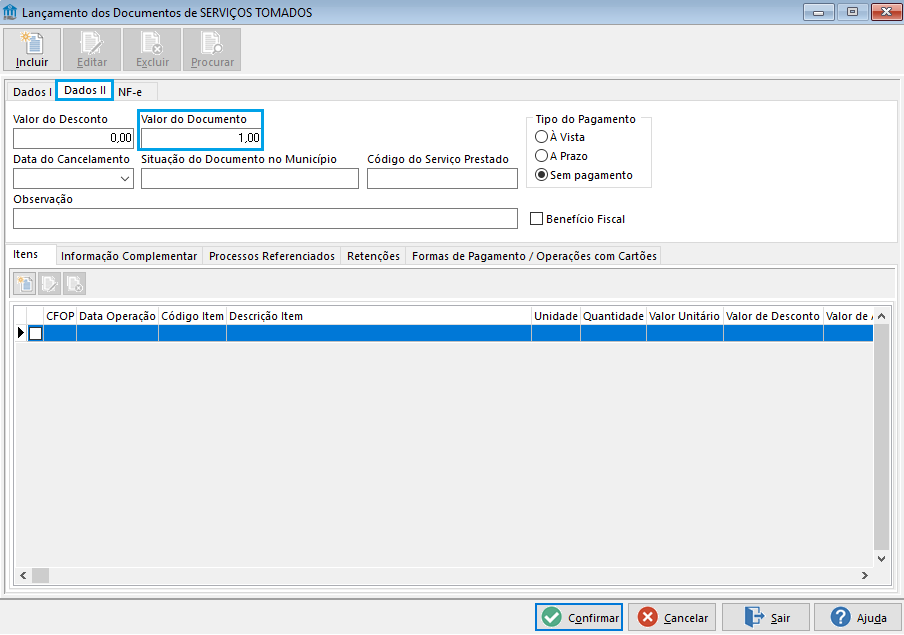Click the Código Item column header
The height and width of the screenshot is (635, 904).
pos(193,316)
